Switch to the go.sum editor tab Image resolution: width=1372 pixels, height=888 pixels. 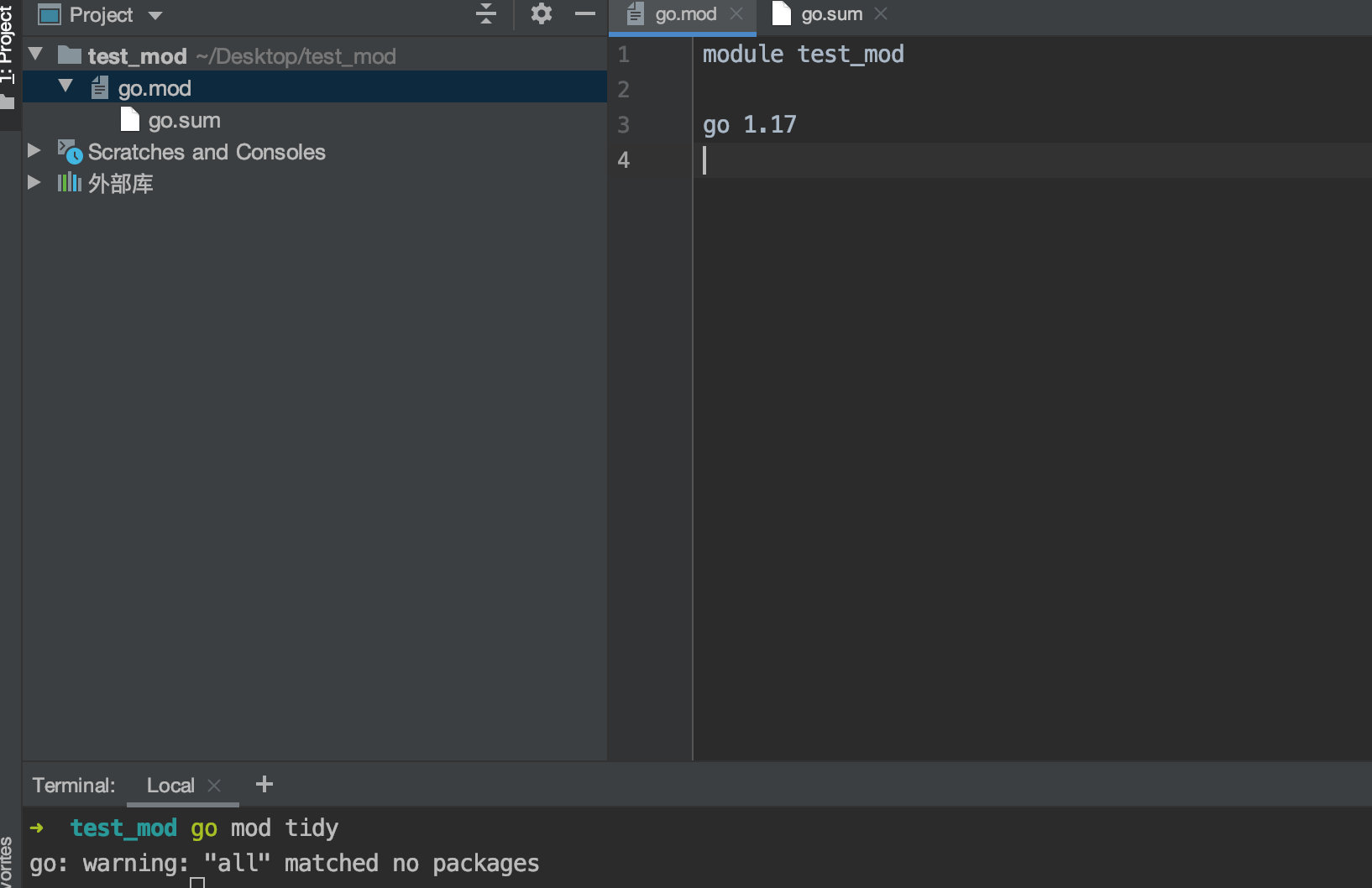click(x=832, y=13)
